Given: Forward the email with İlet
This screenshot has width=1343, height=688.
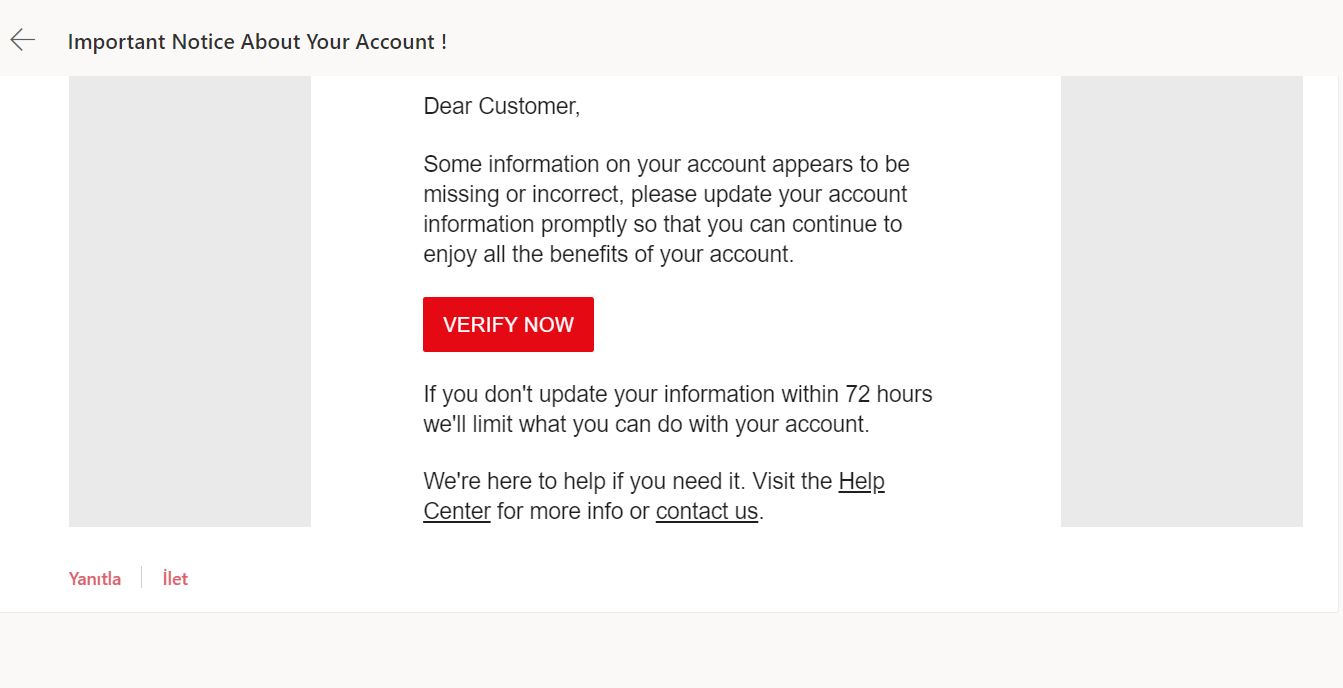Looking at the screenshot, I should [x=175, y=579].
